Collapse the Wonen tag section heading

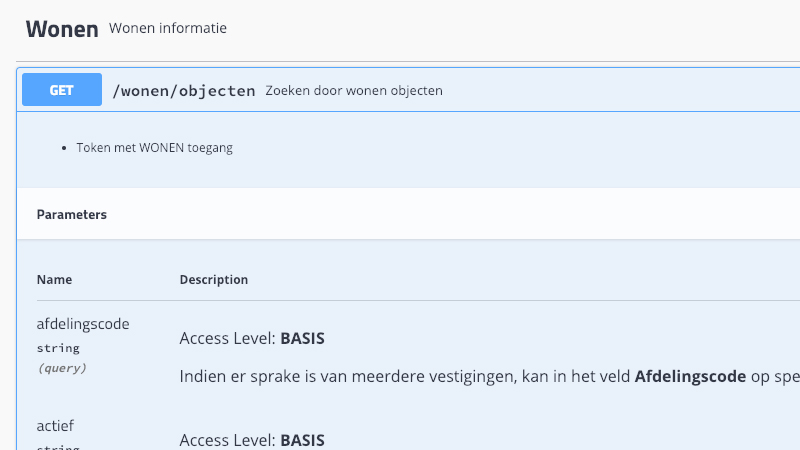62,29
